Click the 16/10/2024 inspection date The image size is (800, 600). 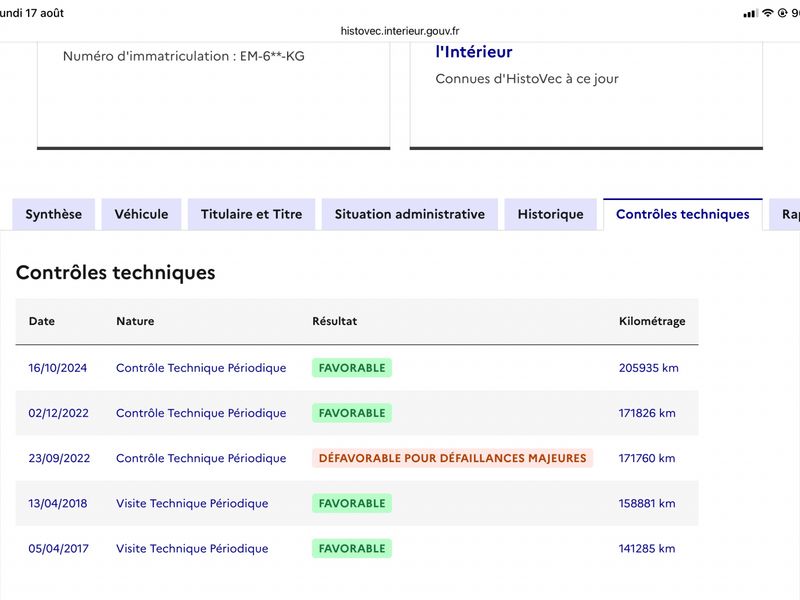tap(58, 368)
